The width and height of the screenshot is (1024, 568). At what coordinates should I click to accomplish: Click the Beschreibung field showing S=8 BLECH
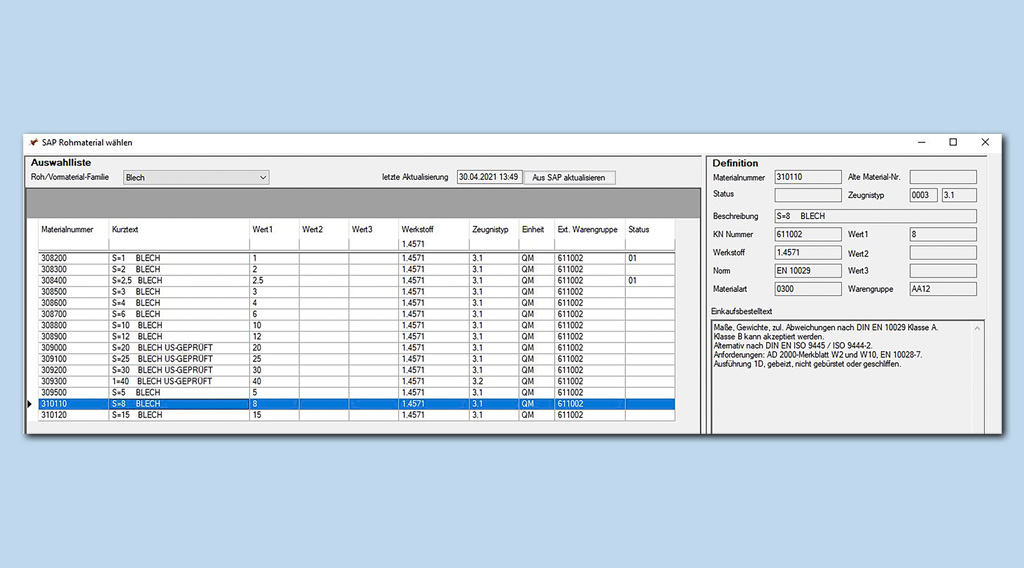click(875, 216)
